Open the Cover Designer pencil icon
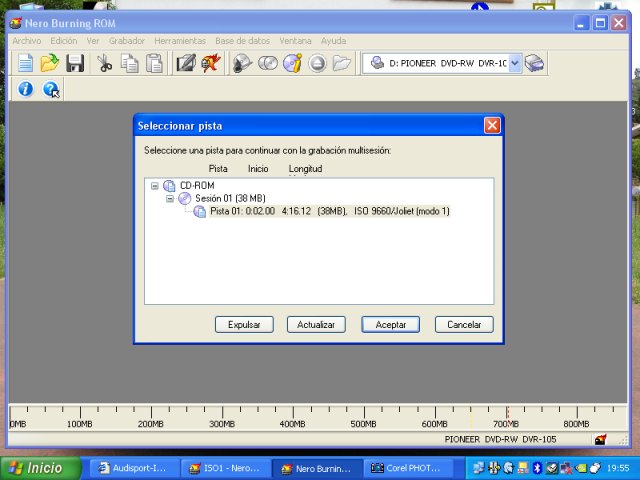This screenshot has width=640, height=480. pyautogui.click(x=186, y=63)
